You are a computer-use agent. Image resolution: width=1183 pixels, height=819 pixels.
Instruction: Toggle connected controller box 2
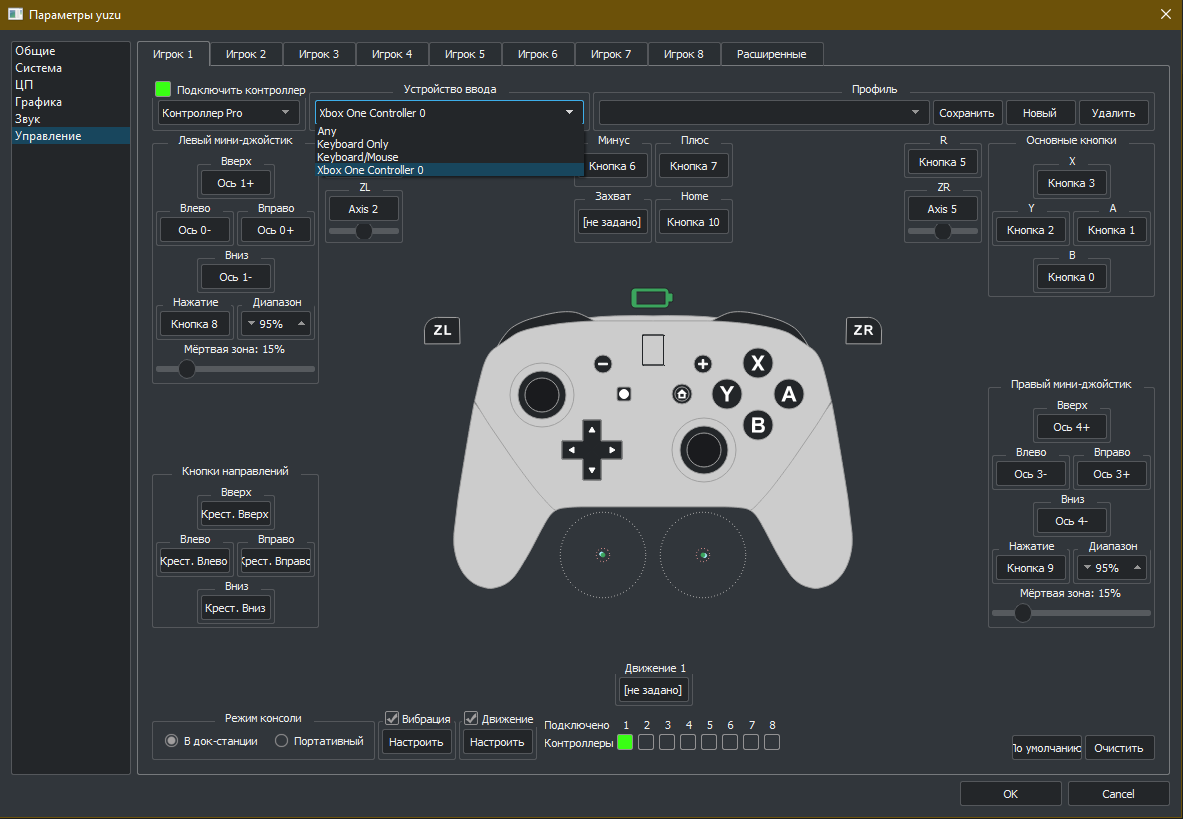click(646, 742)
